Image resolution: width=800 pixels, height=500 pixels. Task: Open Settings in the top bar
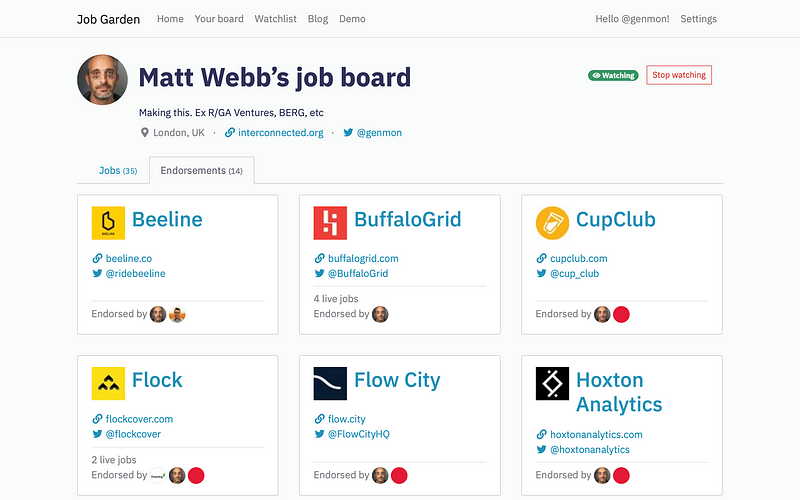698,19
